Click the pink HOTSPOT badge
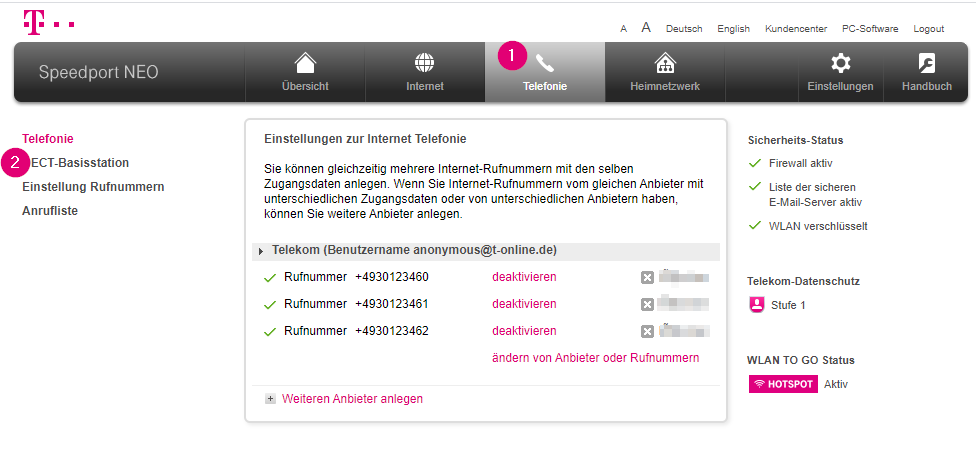The width and height of the screenshot is (976, 453). coord(783,384)
